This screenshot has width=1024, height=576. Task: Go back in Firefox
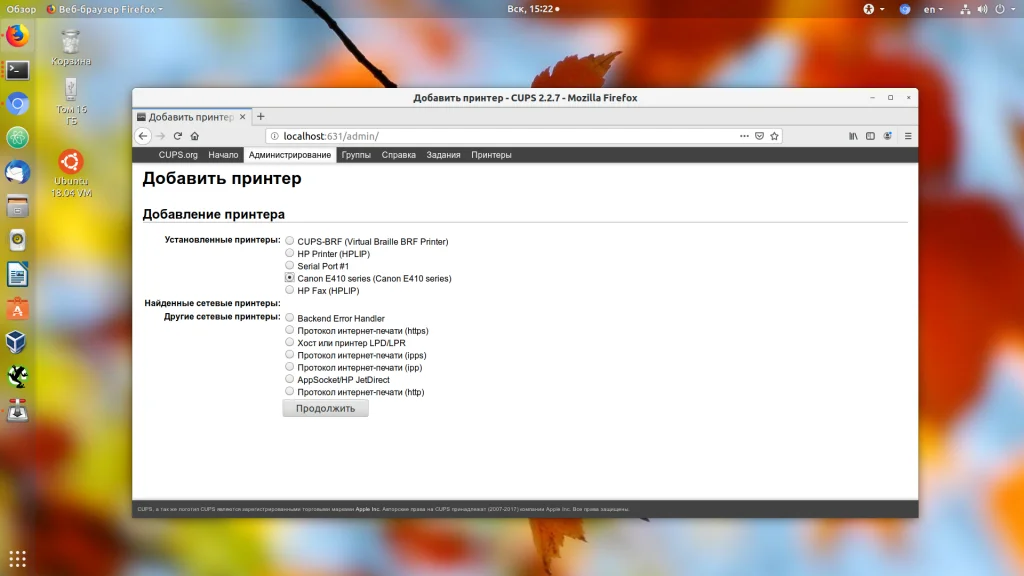pyautogui.click(x=143, y=136)
